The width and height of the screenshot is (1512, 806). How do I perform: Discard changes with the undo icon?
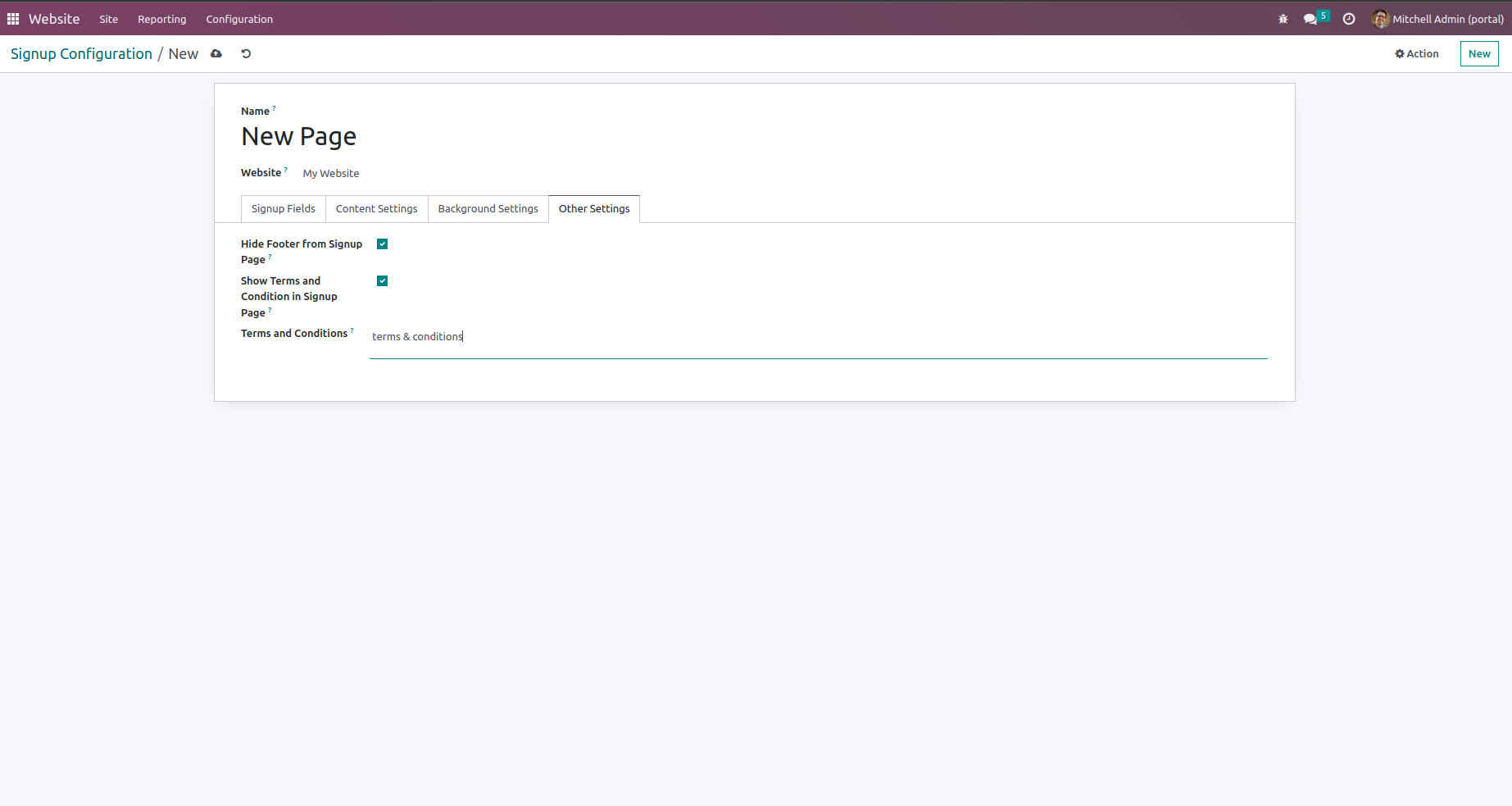tap(246, 54)
